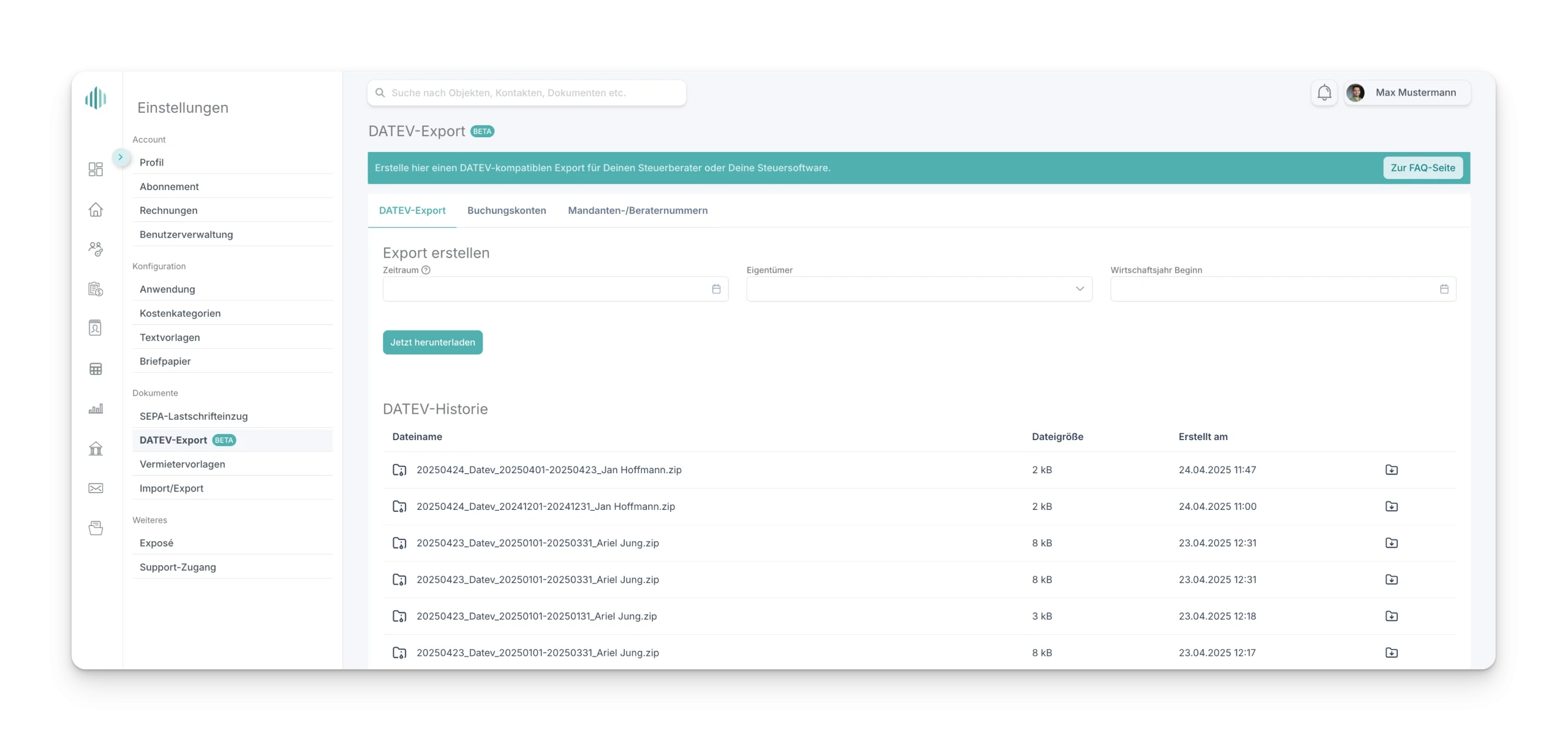Click the Erstellt am column header
The width and height of the screenshot is (1568, 741).
coord(1203,436)
